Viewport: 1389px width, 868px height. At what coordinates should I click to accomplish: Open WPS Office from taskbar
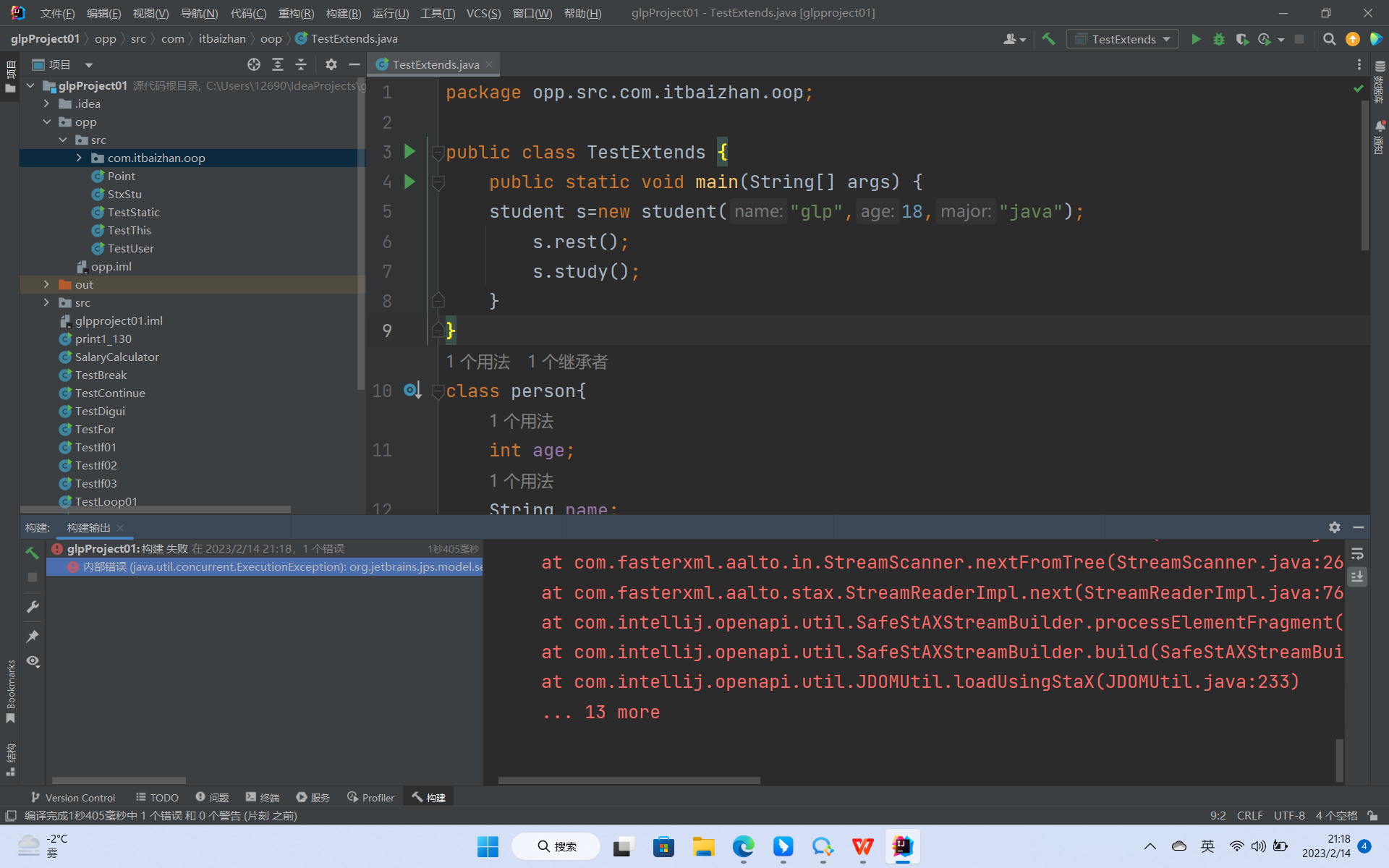click(862, 846)
